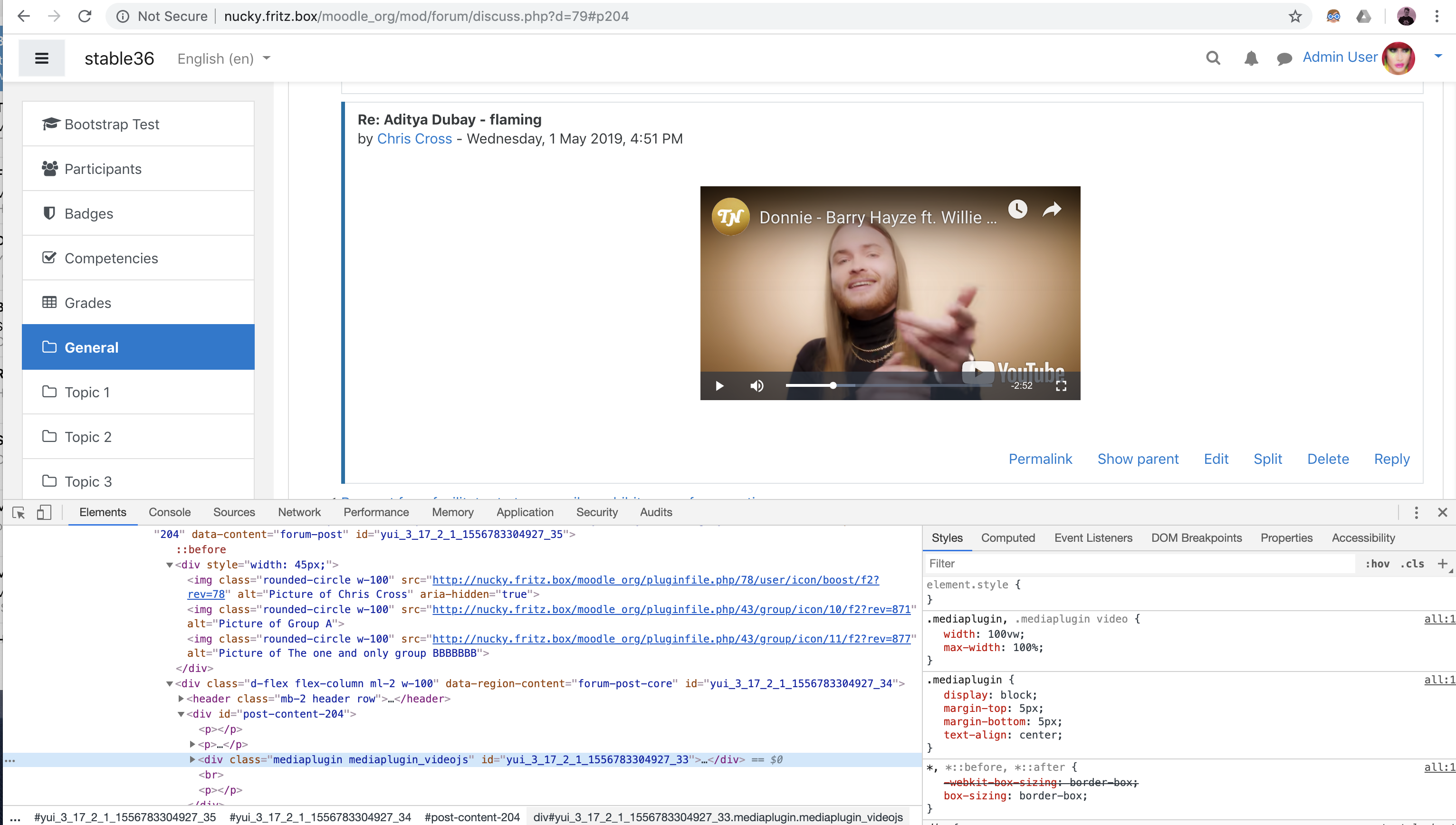Image resolution: width=1456 pixels, height=825 pixels.
Task: Activate DevTools inspect element picker
Action: coord(18,512)
